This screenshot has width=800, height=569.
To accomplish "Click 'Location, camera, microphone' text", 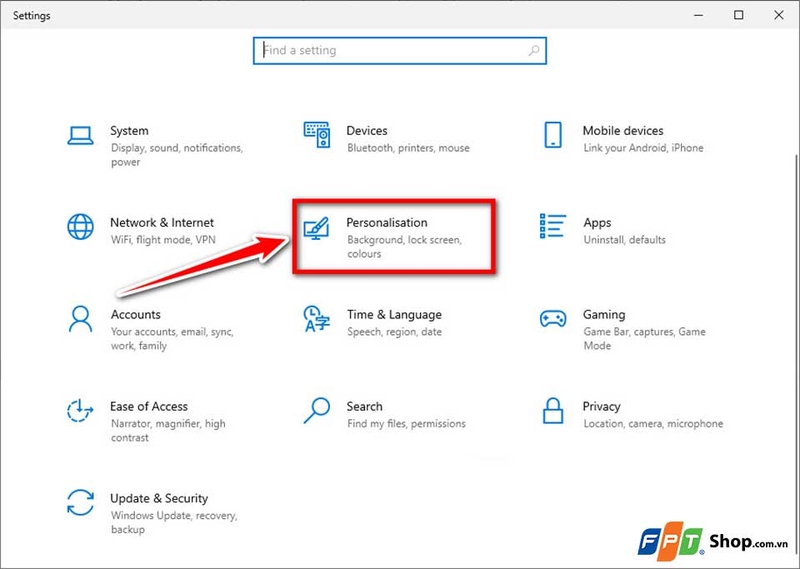I will click(x=653, y=424).
